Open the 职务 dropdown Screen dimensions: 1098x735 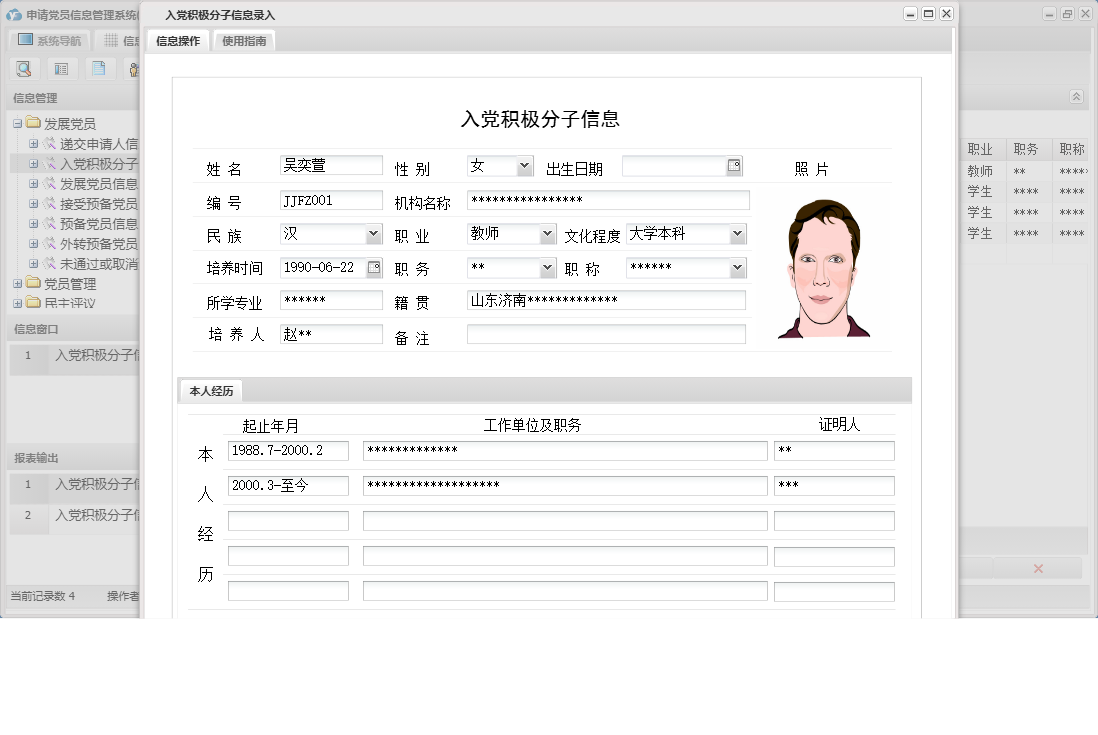pos(547,267)
